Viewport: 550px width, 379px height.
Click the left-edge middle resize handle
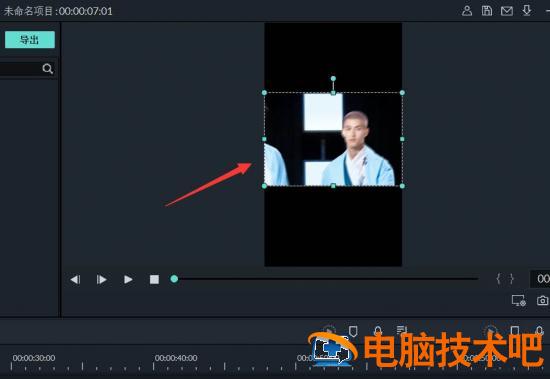[x=264, y=139]
